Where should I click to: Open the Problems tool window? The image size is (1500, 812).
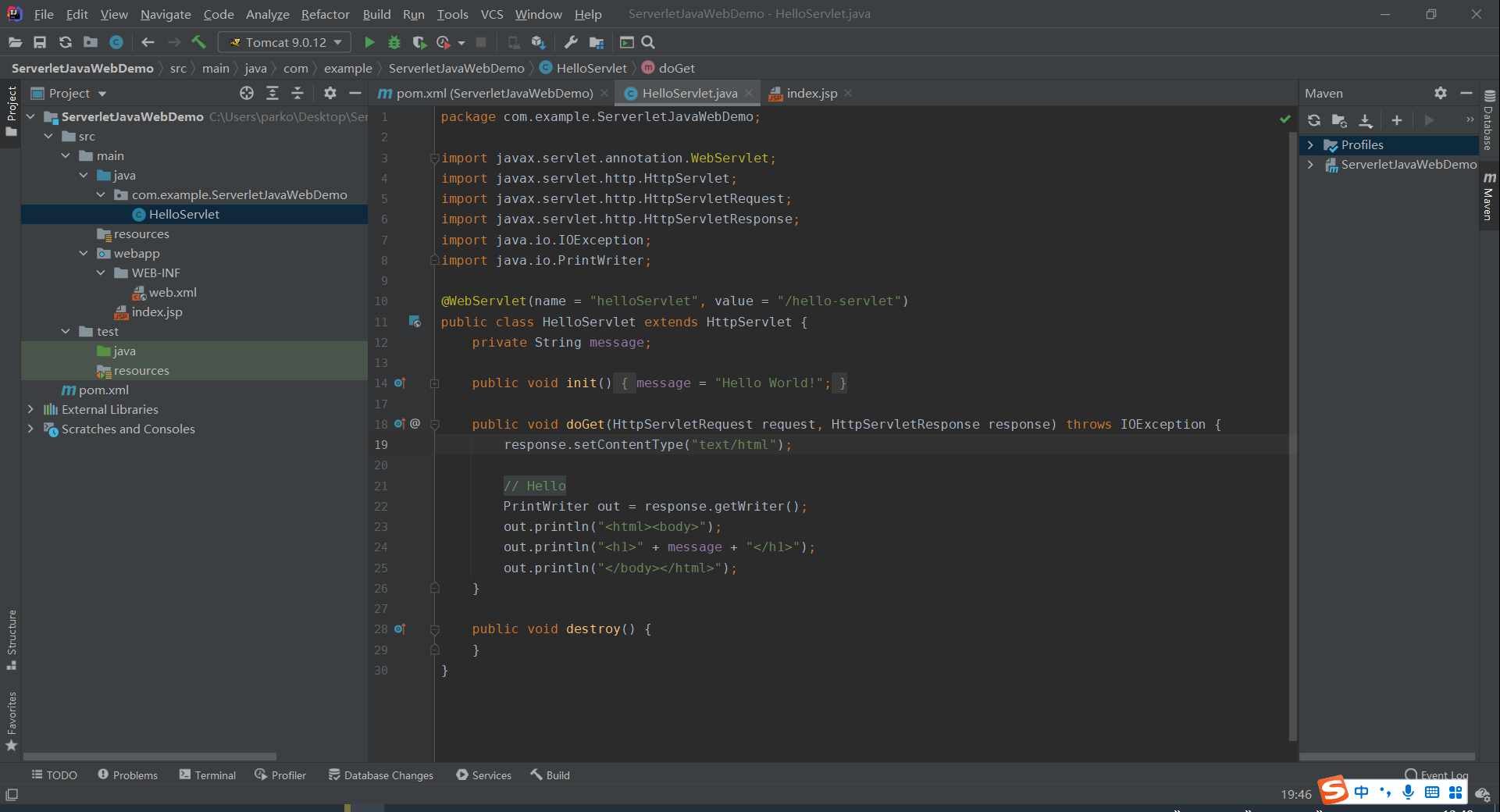128,775
